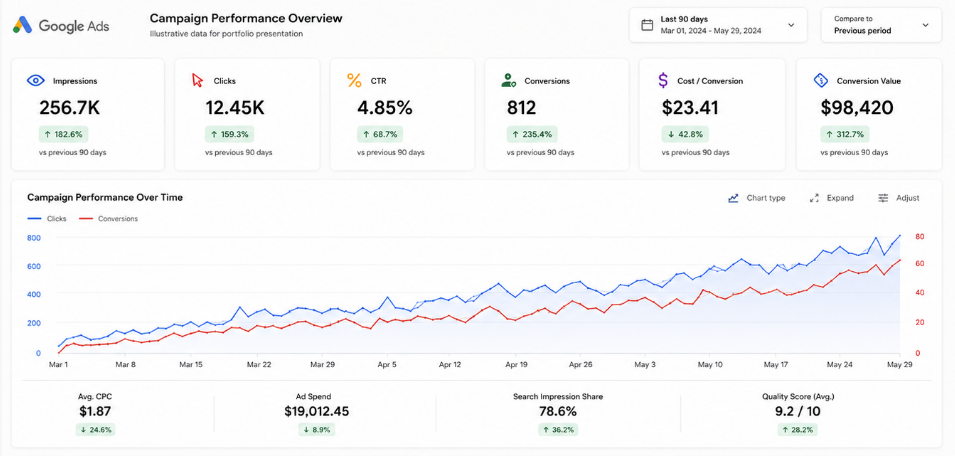
Task: Click the chevron beside Previous period
Action: click(x=925, y=25)
